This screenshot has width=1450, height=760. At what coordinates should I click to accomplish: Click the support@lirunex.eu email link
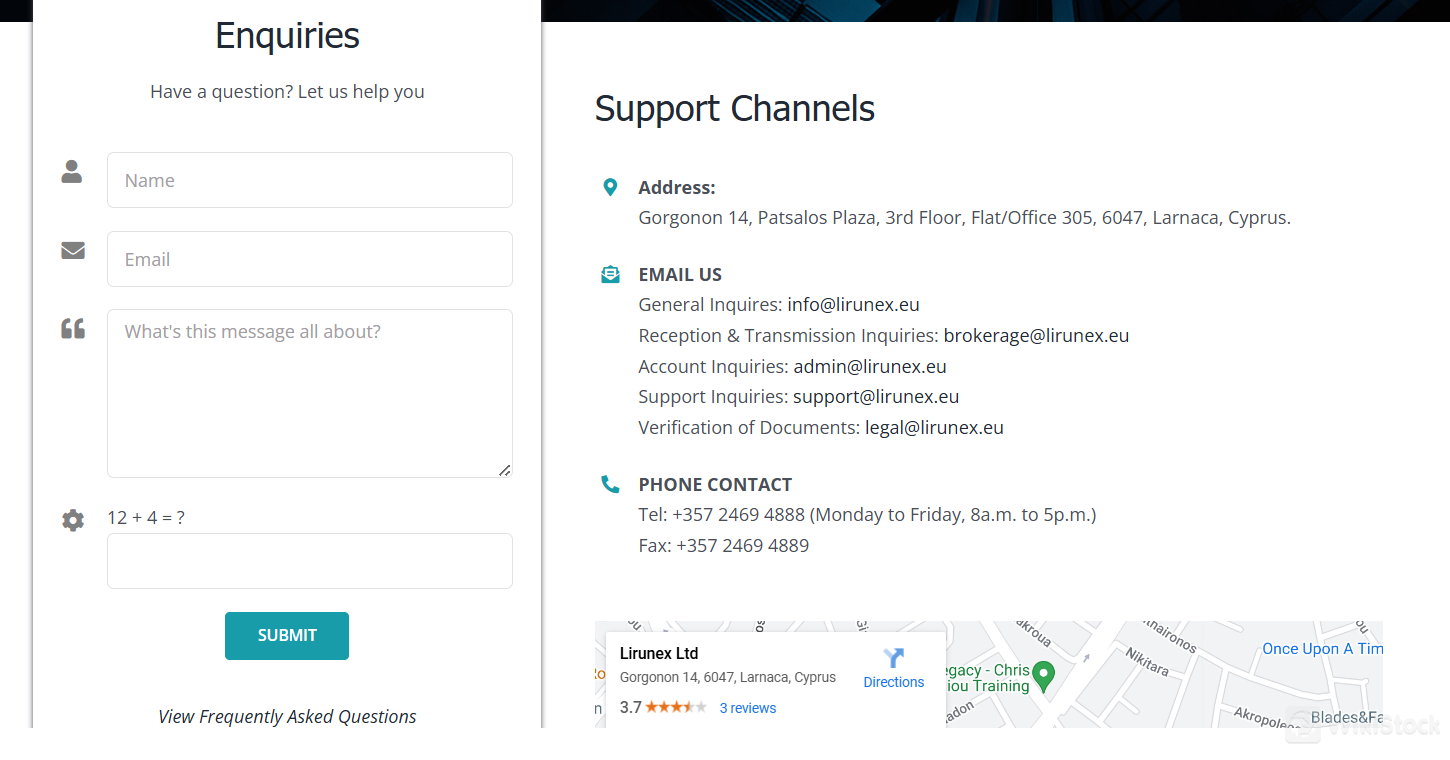coord(876,396)
